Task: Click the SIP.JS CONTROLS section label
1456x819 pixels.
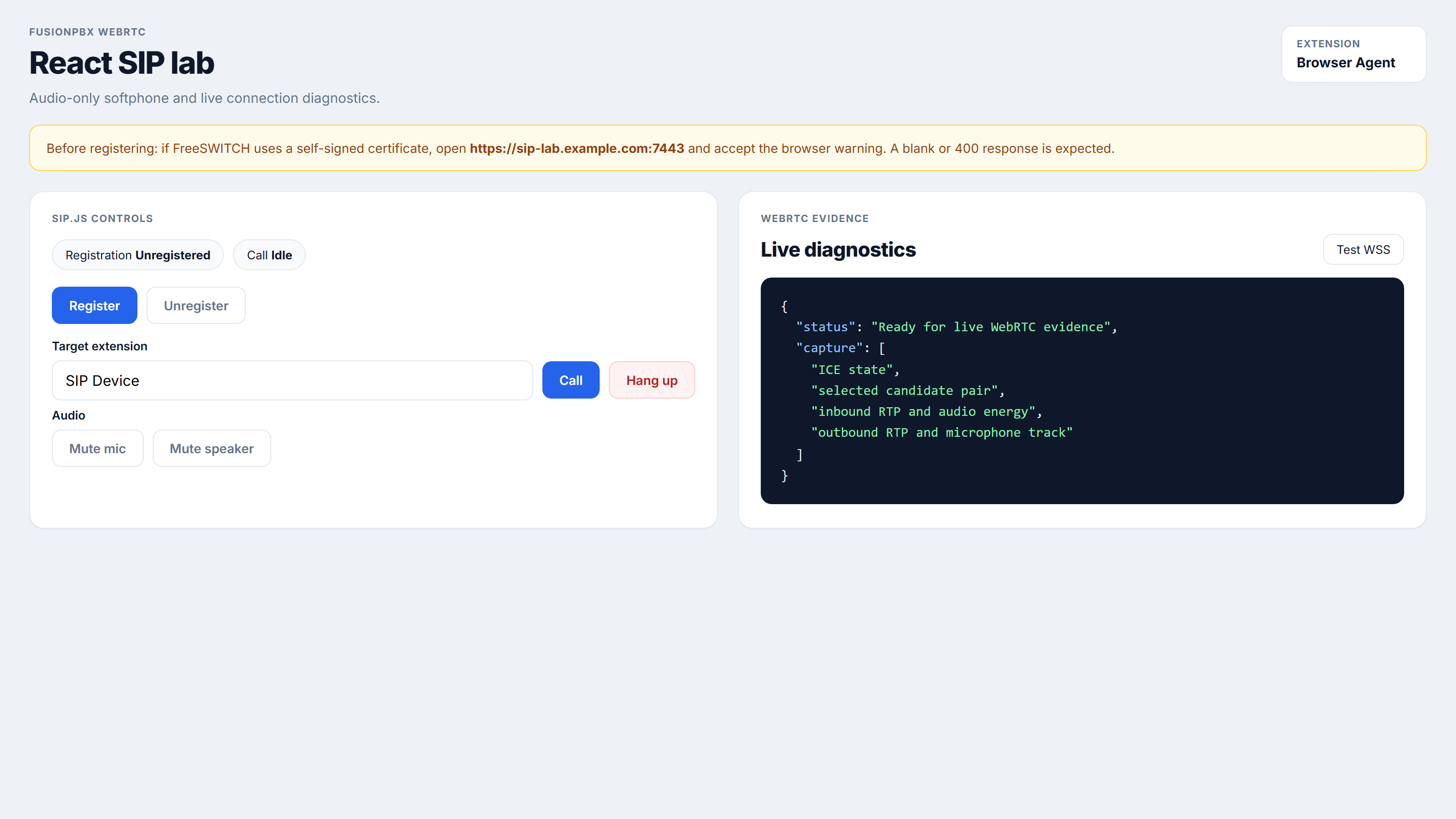Action: tap(102, 218)
